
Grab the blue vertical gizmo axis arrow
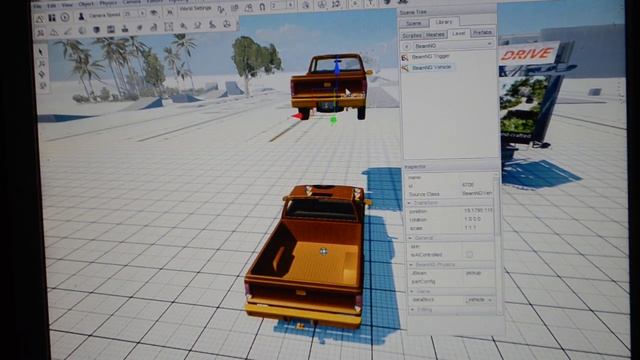coord(337,67)
